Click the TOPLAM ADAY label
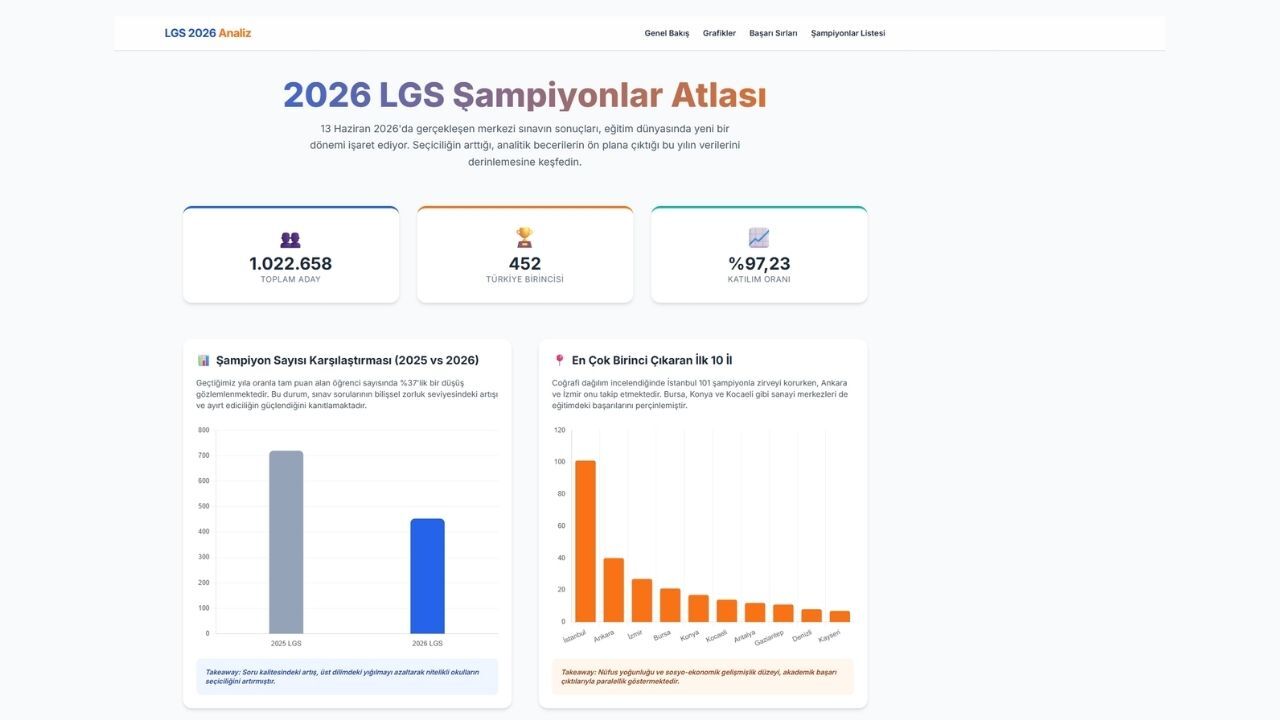This screenshot has width=1280, height=720. pos(291,280)
